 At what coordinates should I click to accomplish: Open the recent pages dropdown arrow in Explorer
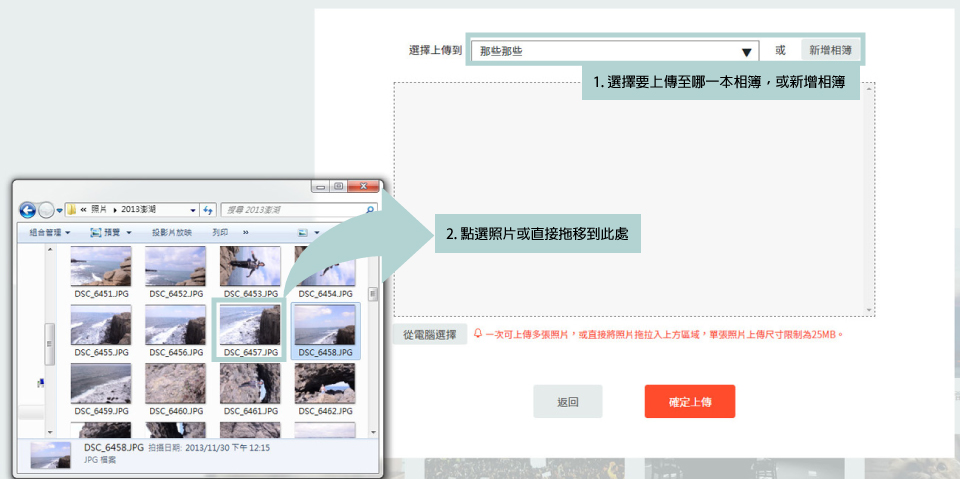[59, 210]
